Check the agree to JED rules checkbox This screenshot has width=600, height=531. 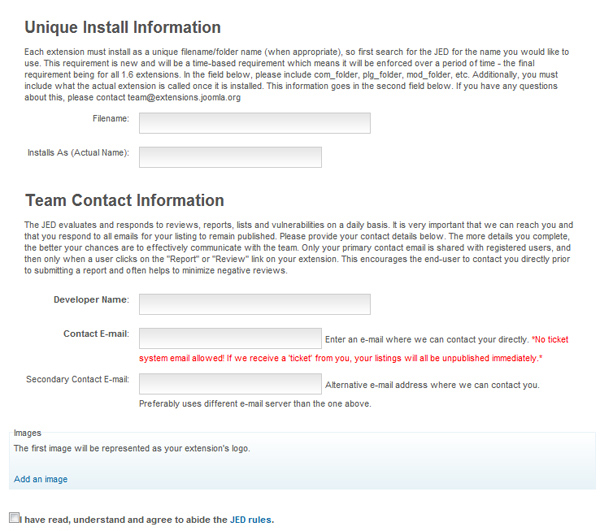click(14, 518)
